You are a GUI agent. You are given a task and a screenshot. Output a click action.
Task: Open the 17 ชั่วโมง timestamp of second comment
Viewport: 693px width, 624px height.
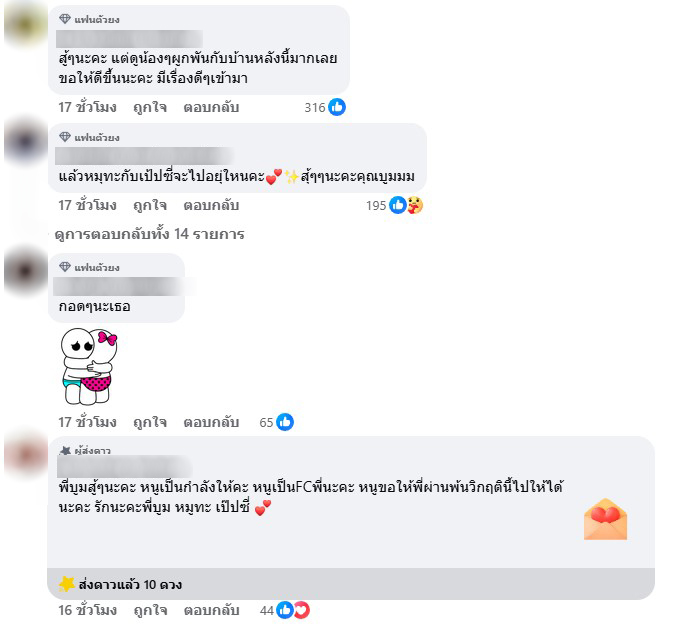click(88, 205)
